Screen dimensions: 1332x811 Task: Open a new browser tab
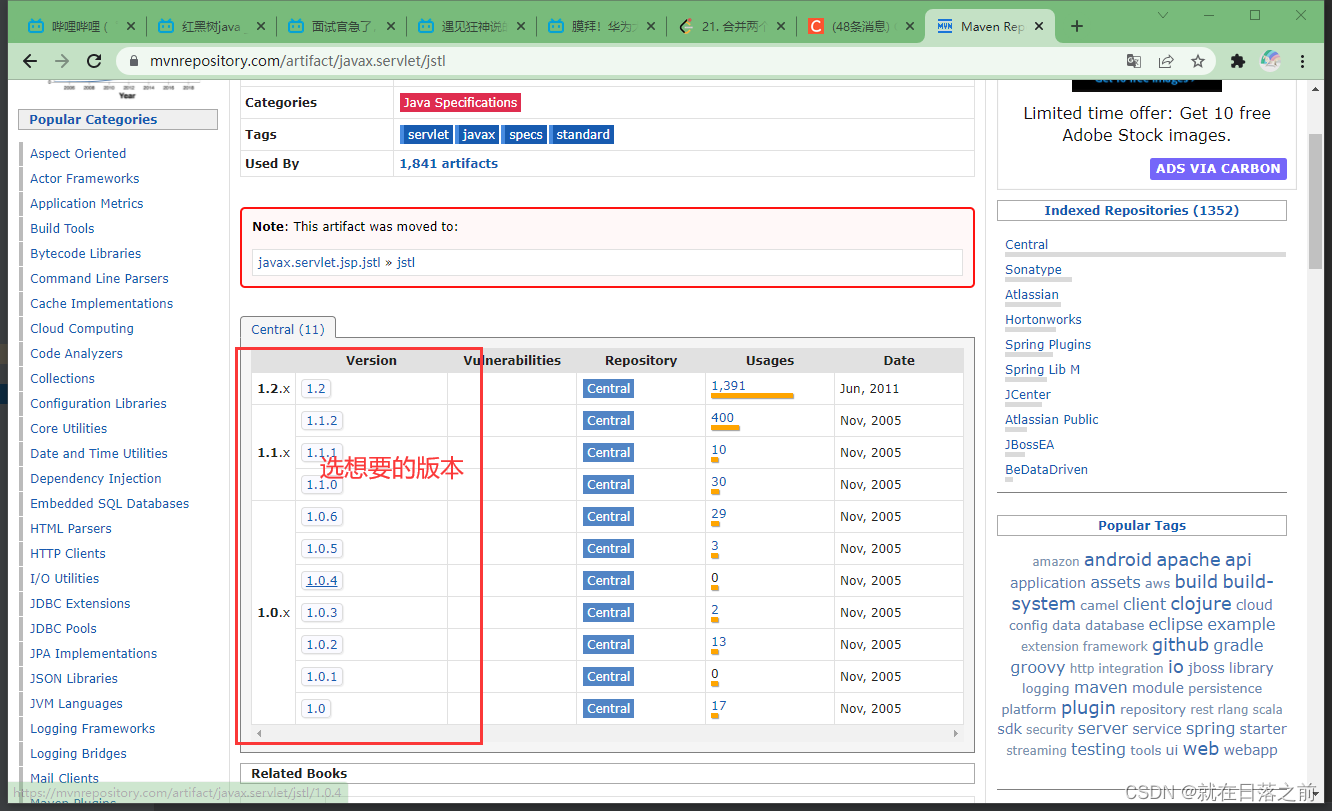tap(1077, 26)
